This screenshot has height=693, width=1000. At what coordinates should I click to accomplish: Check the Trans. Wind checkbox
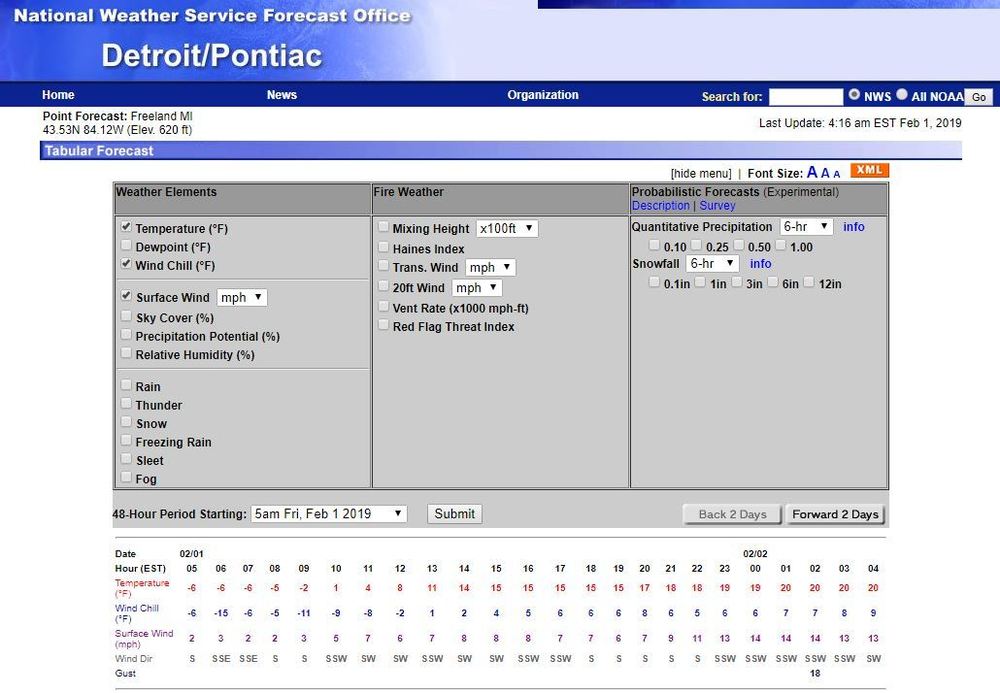[383, 265]
